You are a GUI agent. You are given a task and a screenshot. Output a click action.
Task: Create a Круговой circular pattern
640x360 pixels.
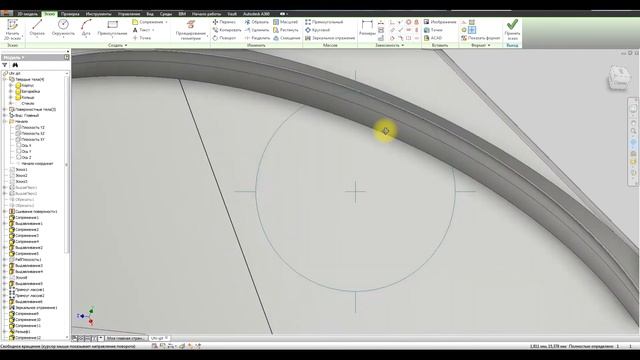coord(318,30)
